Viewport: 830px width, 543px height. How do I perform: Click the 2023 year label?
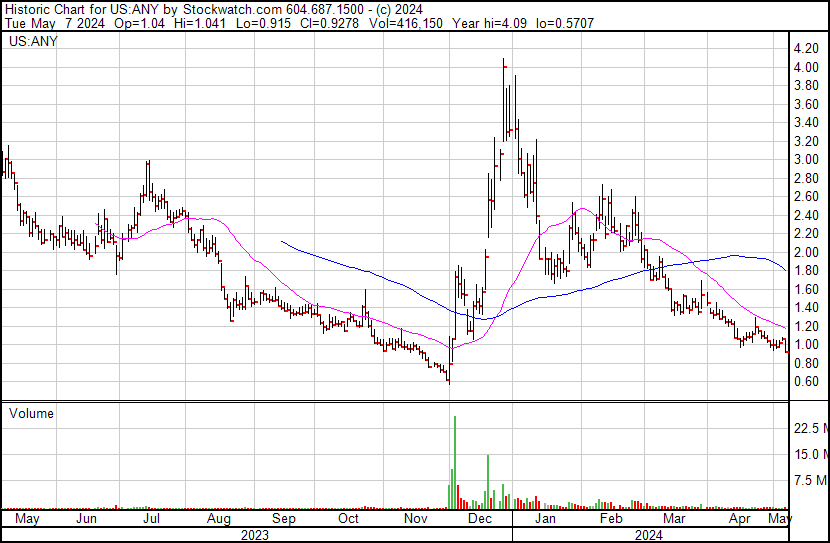(x=256, y=535)
